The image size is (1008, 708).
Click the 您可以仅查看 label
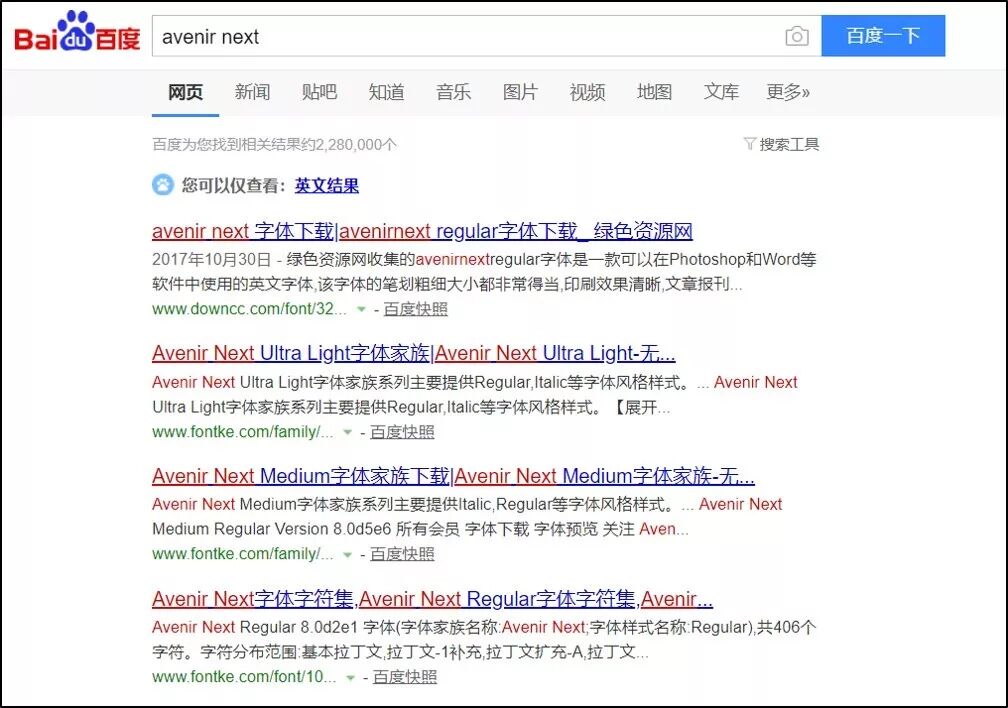(233, 186)
